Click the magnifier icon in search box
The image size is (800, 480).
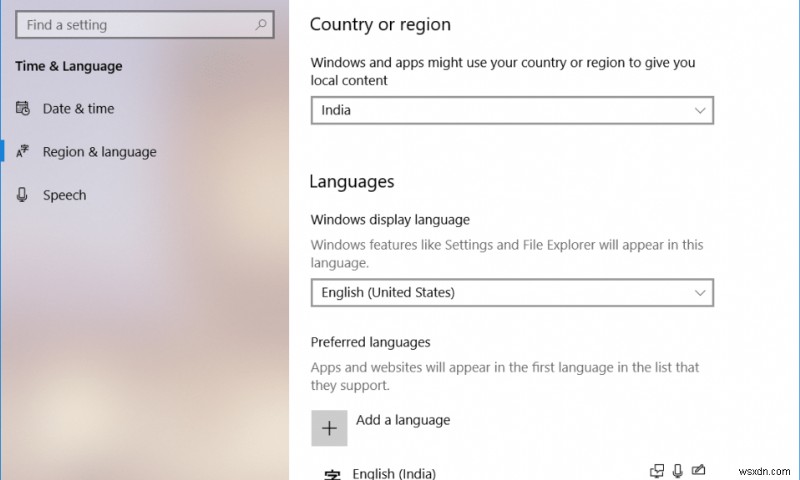(x=261, y=24)
